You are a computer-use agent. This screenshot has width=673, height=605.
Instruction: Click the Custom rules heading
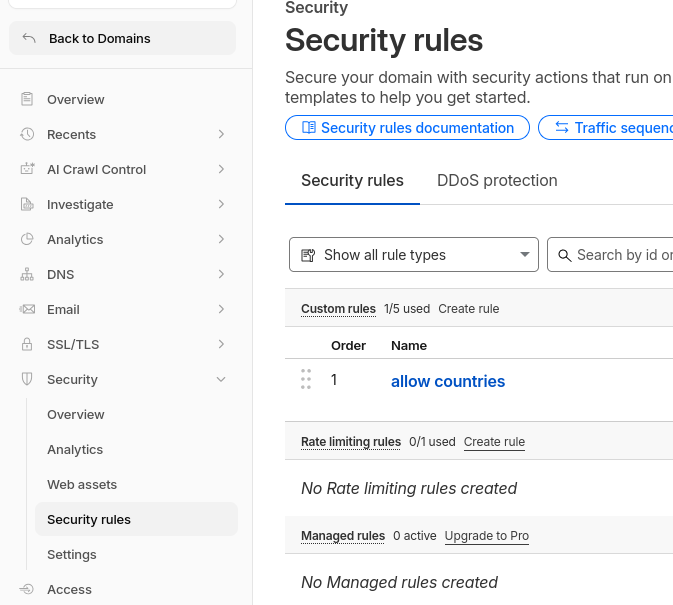[338, 309]
